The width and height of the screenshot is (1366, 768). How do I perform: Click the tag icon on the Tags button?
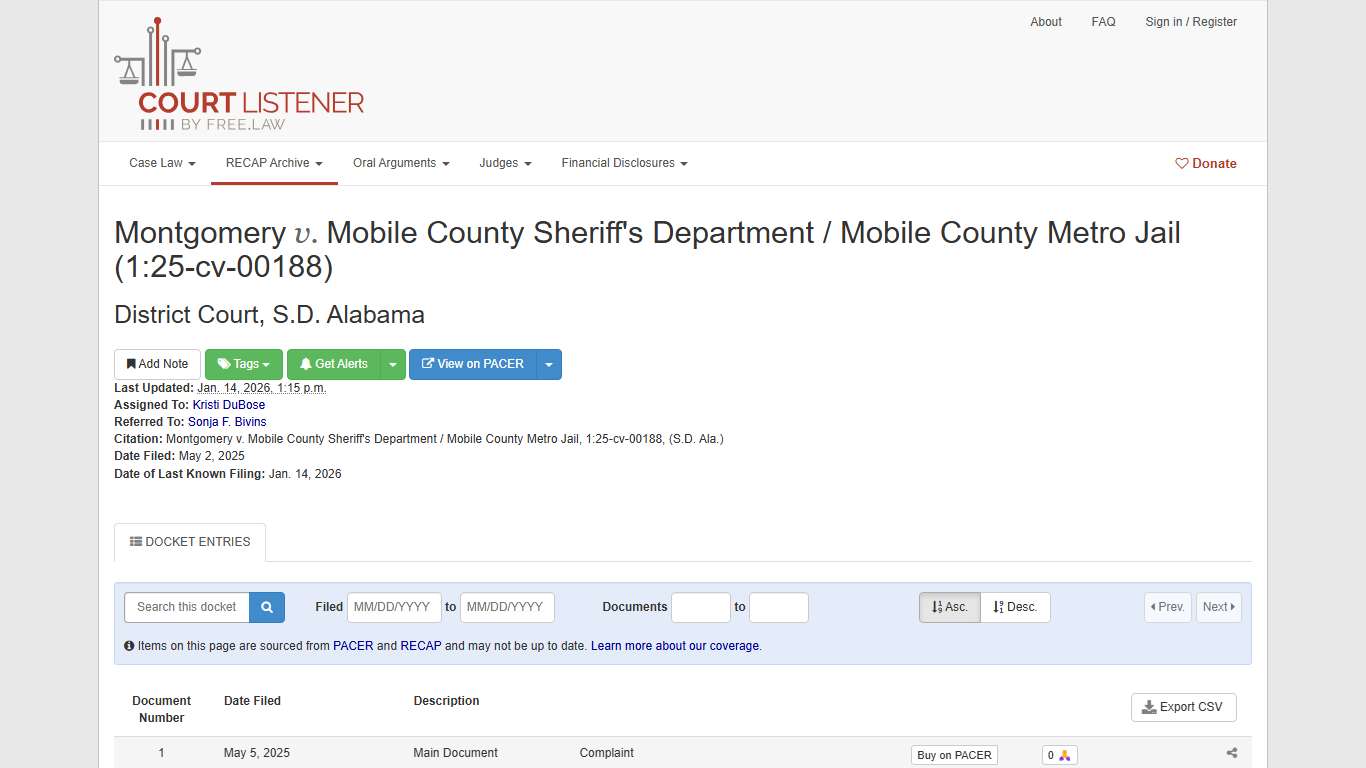(223, 364)
